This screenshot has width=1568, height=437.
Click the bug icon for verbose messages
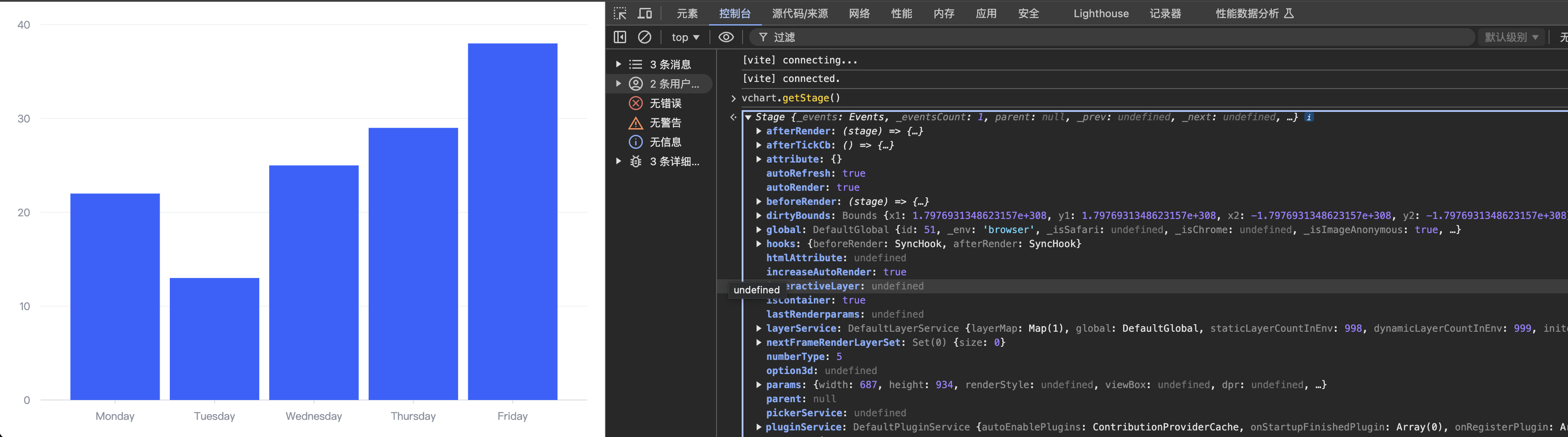coord(635,161)
